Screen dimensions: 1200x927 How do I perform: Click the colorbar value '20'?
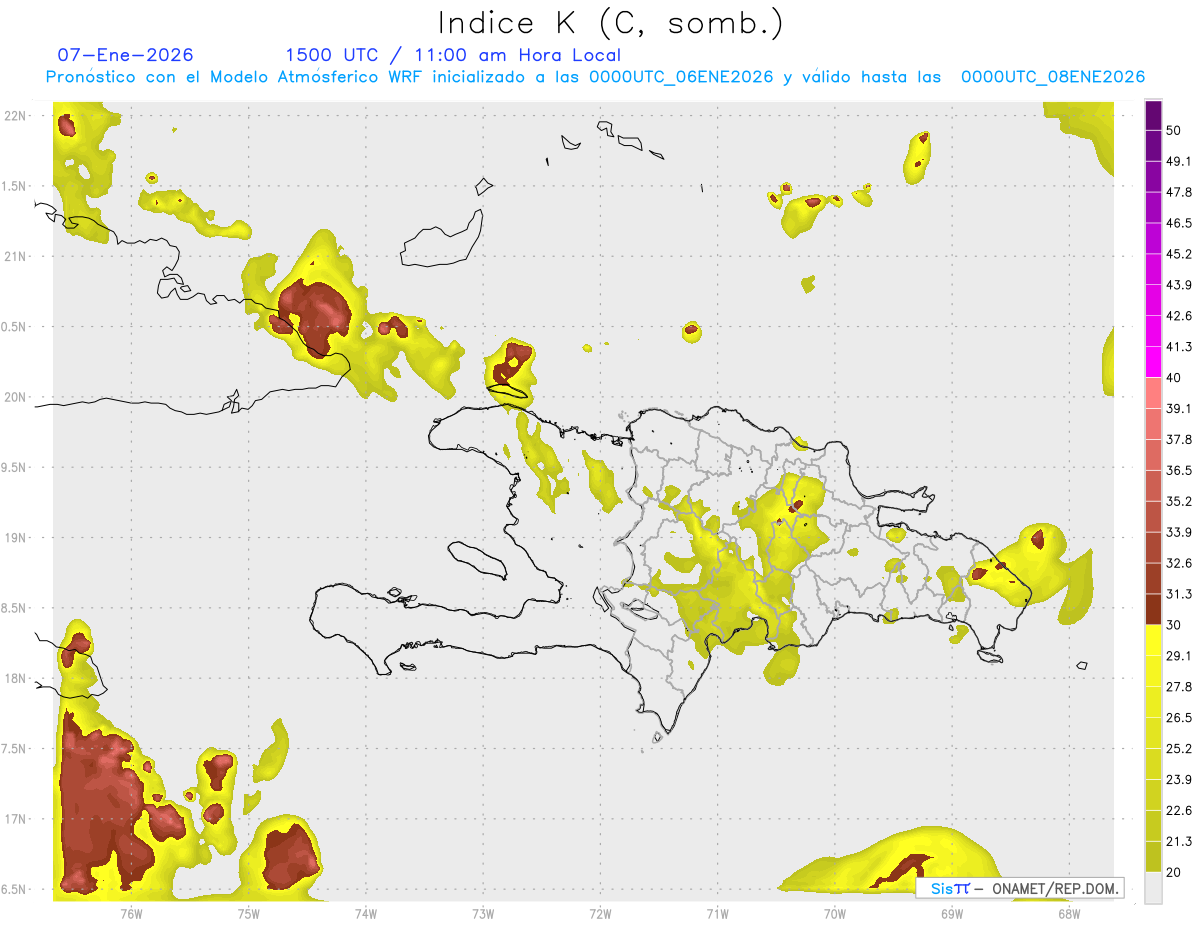(1174, 873)
